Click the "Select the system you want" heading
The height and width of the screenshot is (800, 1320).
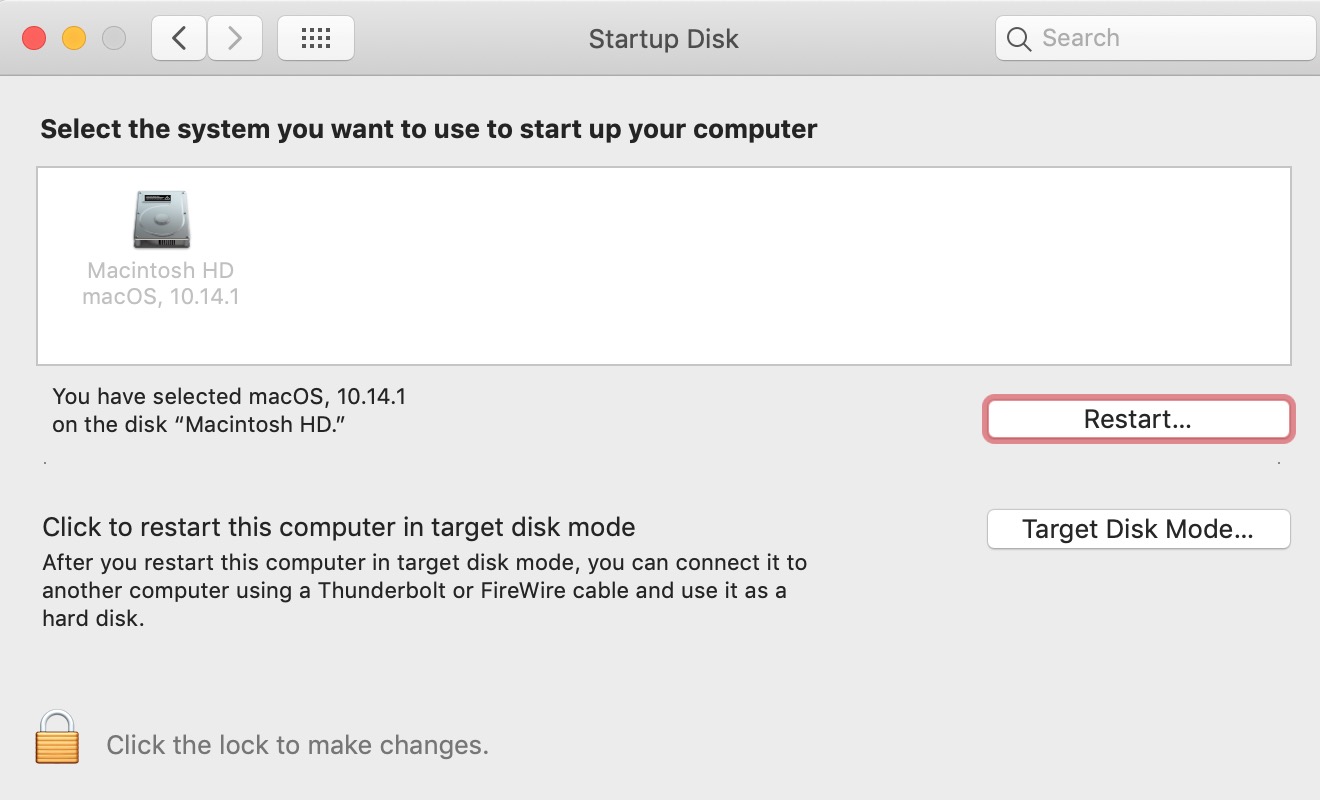(429, 130)
